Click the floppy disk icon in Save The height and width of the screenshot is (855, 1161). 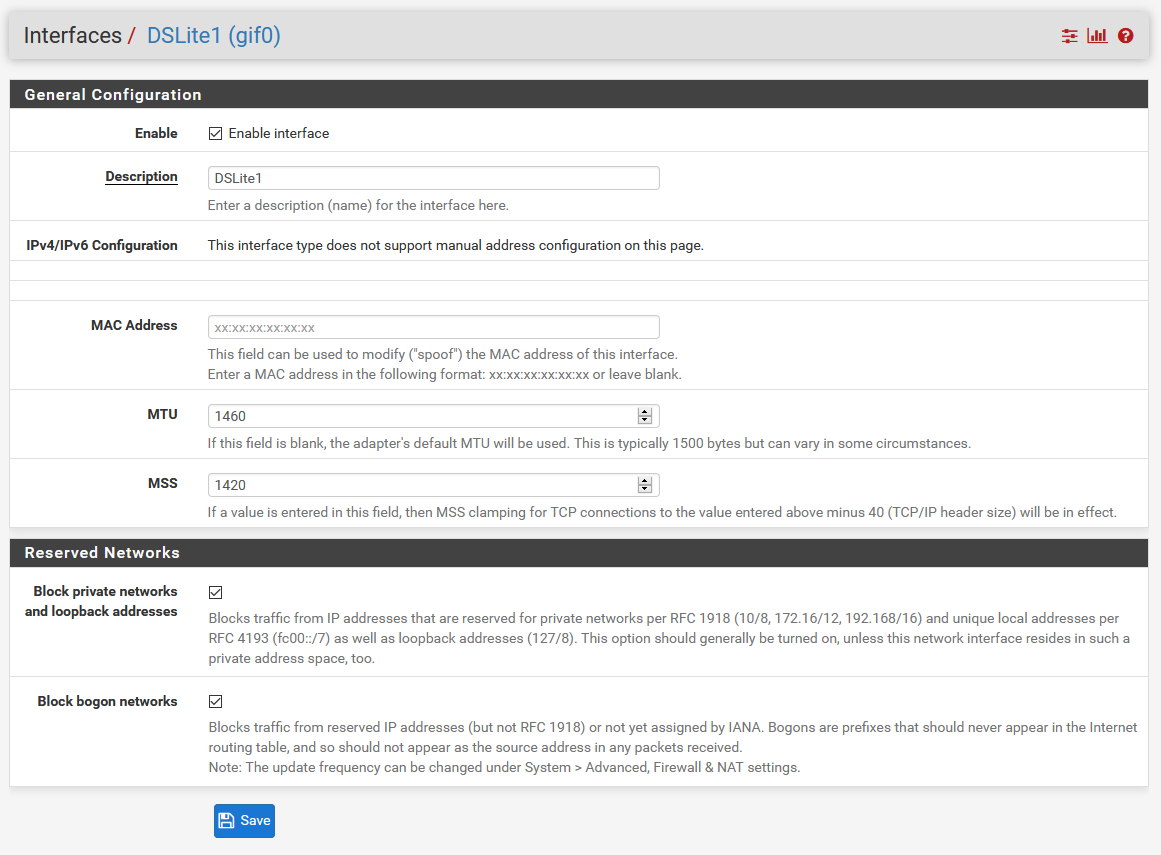(227, 821)
